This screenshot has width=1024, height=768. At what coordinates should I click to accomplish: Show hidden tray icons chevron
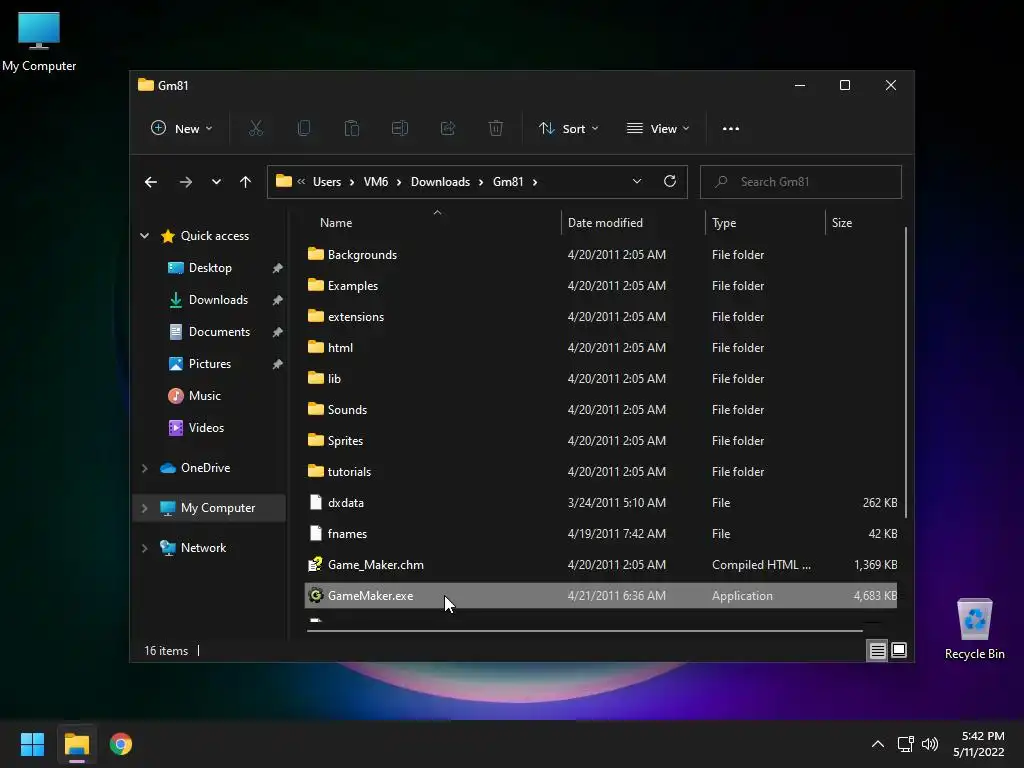tap(878, 744)
